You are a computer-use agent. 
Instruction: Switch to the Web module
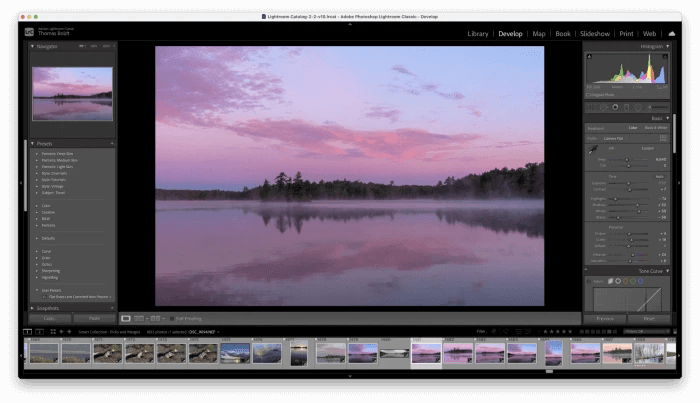tap(649, 33)
